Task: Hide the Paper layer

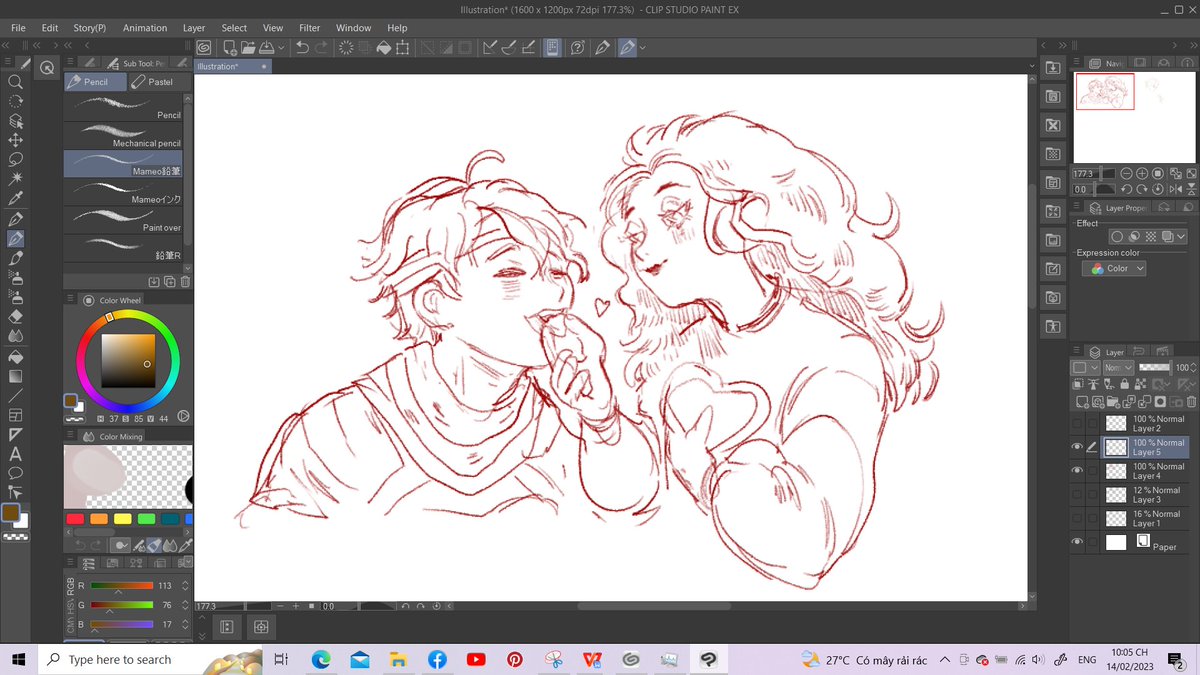Action: [1078, 543]
